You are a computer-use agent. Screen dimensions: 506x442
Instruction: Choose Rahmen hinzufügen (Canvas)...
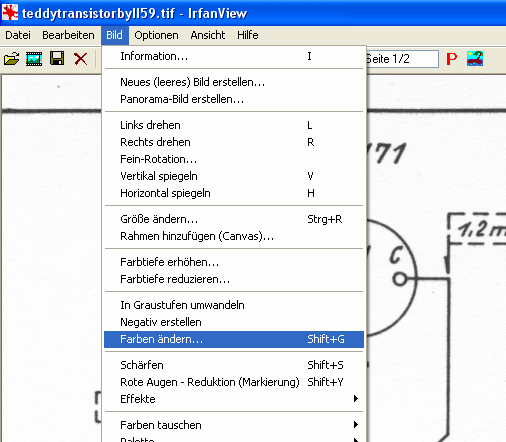[x=234, y=236]
